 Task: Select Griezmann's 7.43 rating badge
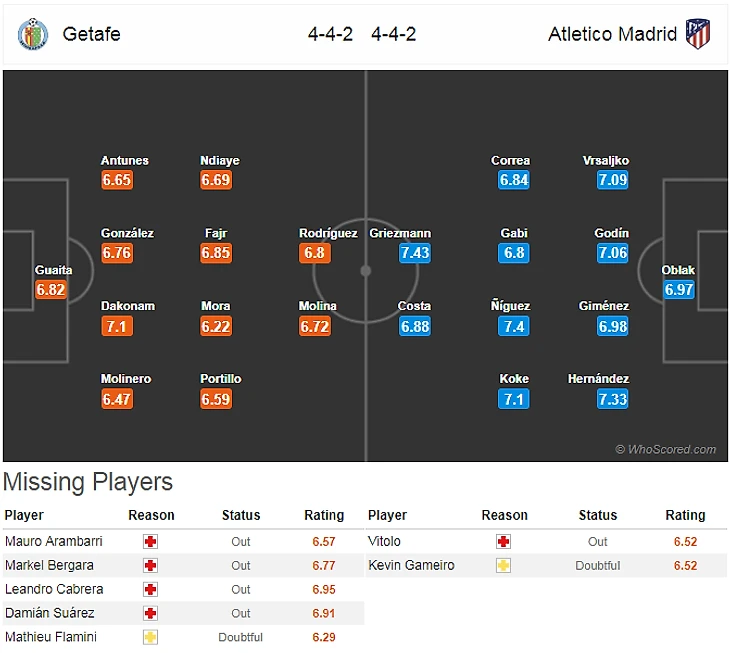tap(414, 253)
